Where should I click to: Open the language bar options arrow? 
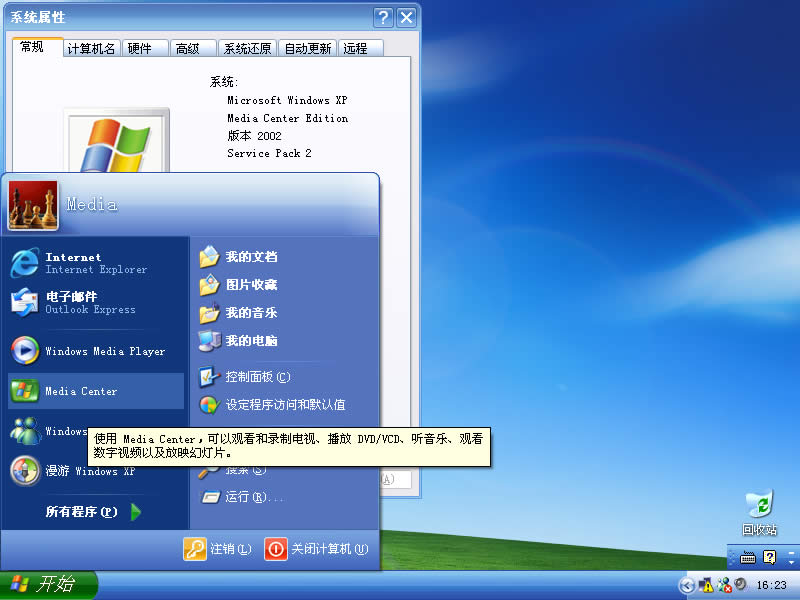pos(791,562)
